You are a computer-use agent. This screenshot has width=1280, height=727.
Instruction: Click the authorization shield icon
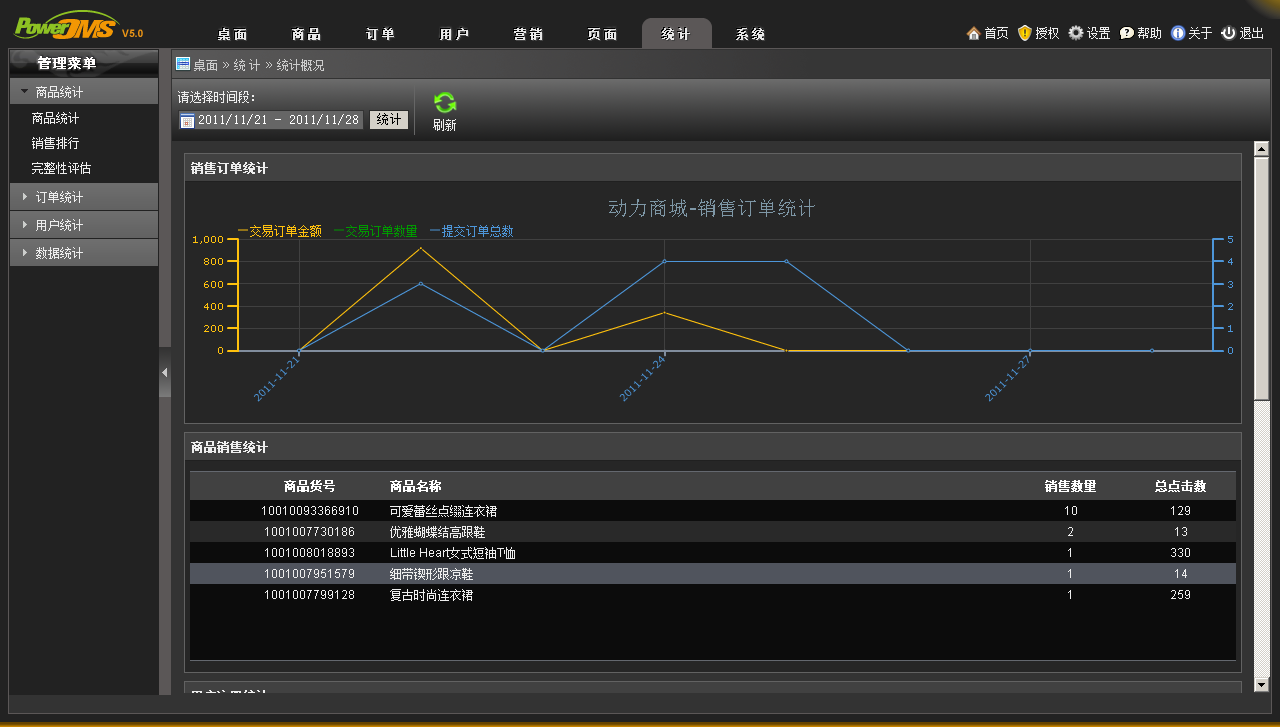[1025, 33]
